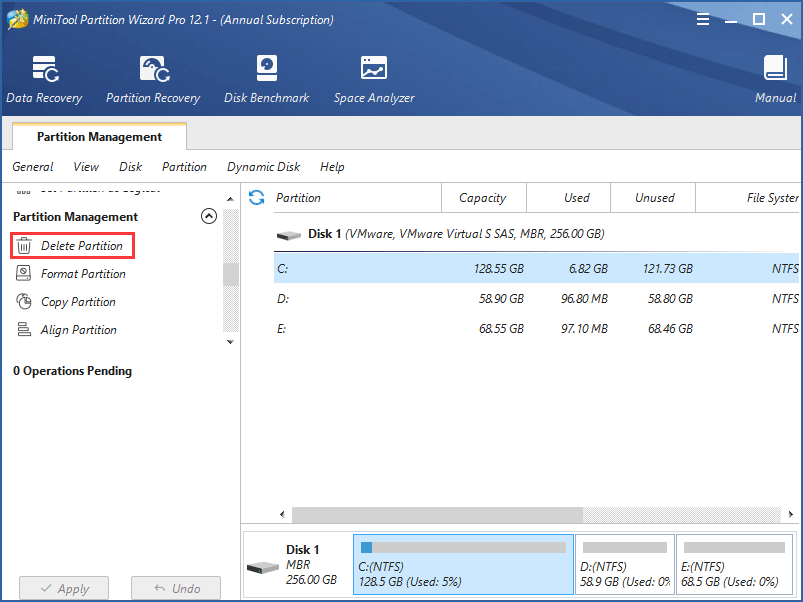Click the Disk 1 MBR 256.00 GB label
The image size is (803, 602).
(311, 565)
